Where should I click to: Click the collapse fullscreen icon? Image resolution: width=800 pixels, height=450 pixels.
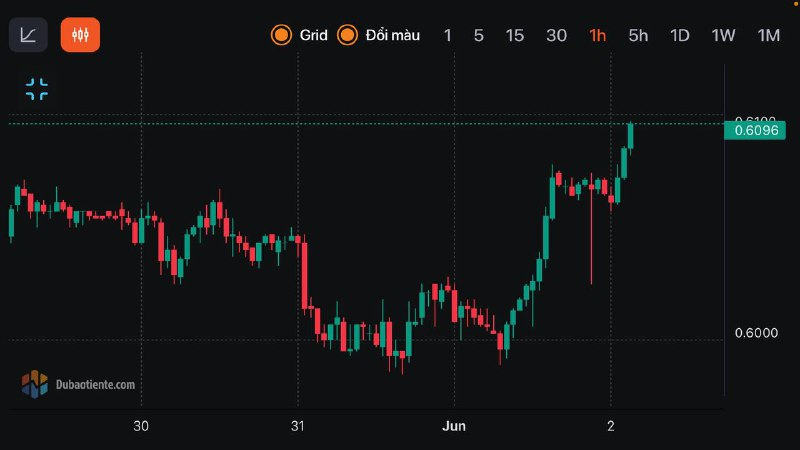[x=37, y=89]
